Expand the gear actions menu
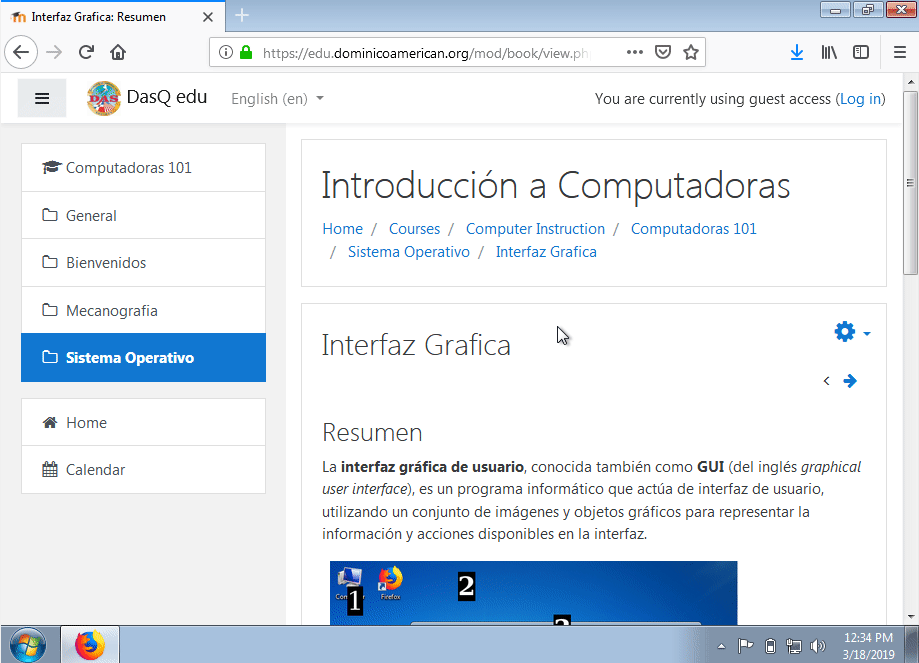This screenshot has height=663, width=919. [x=852, y=332]
